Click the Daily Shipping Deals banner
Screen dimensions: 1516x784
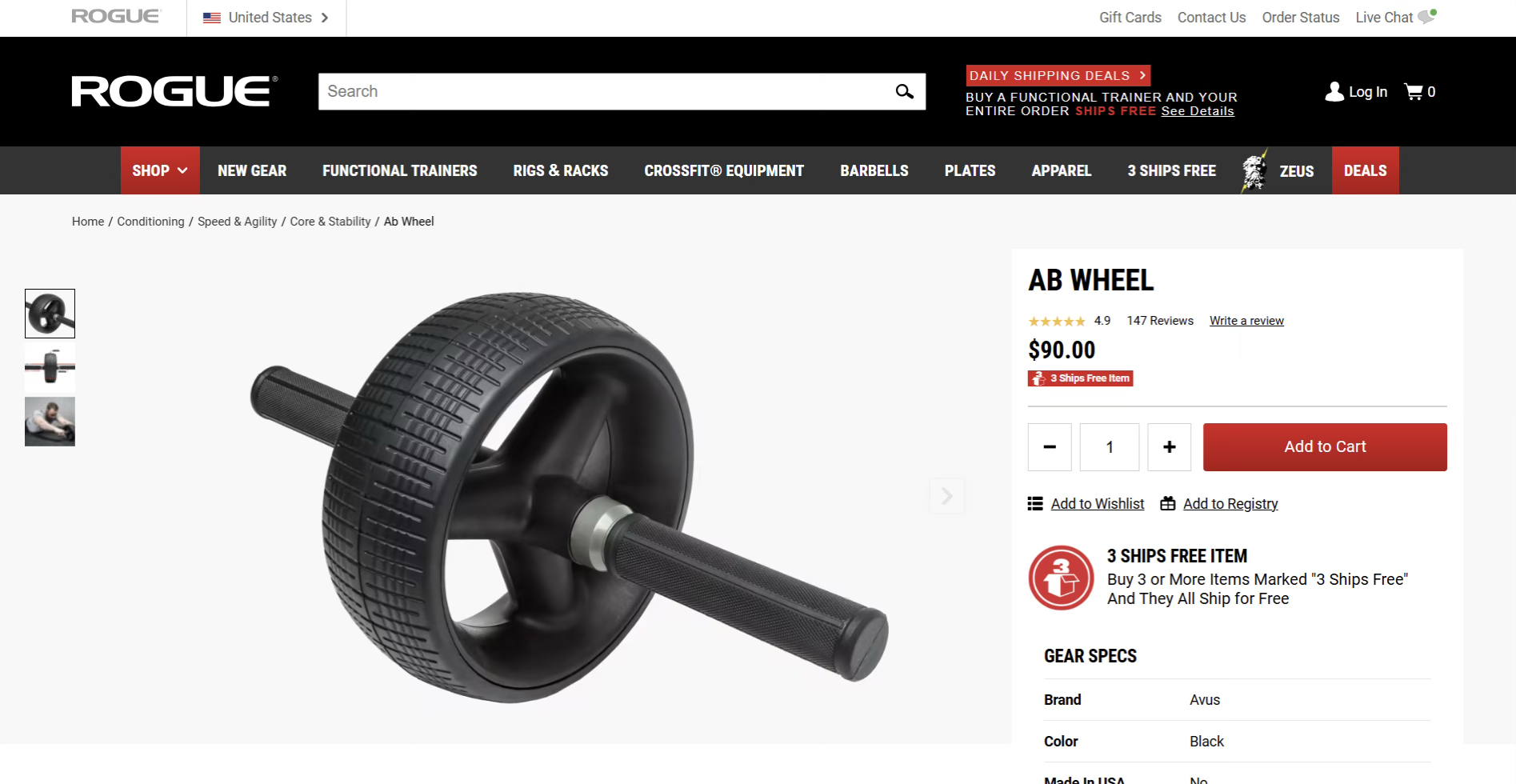pyautogui.click(x=1058, y=75)
